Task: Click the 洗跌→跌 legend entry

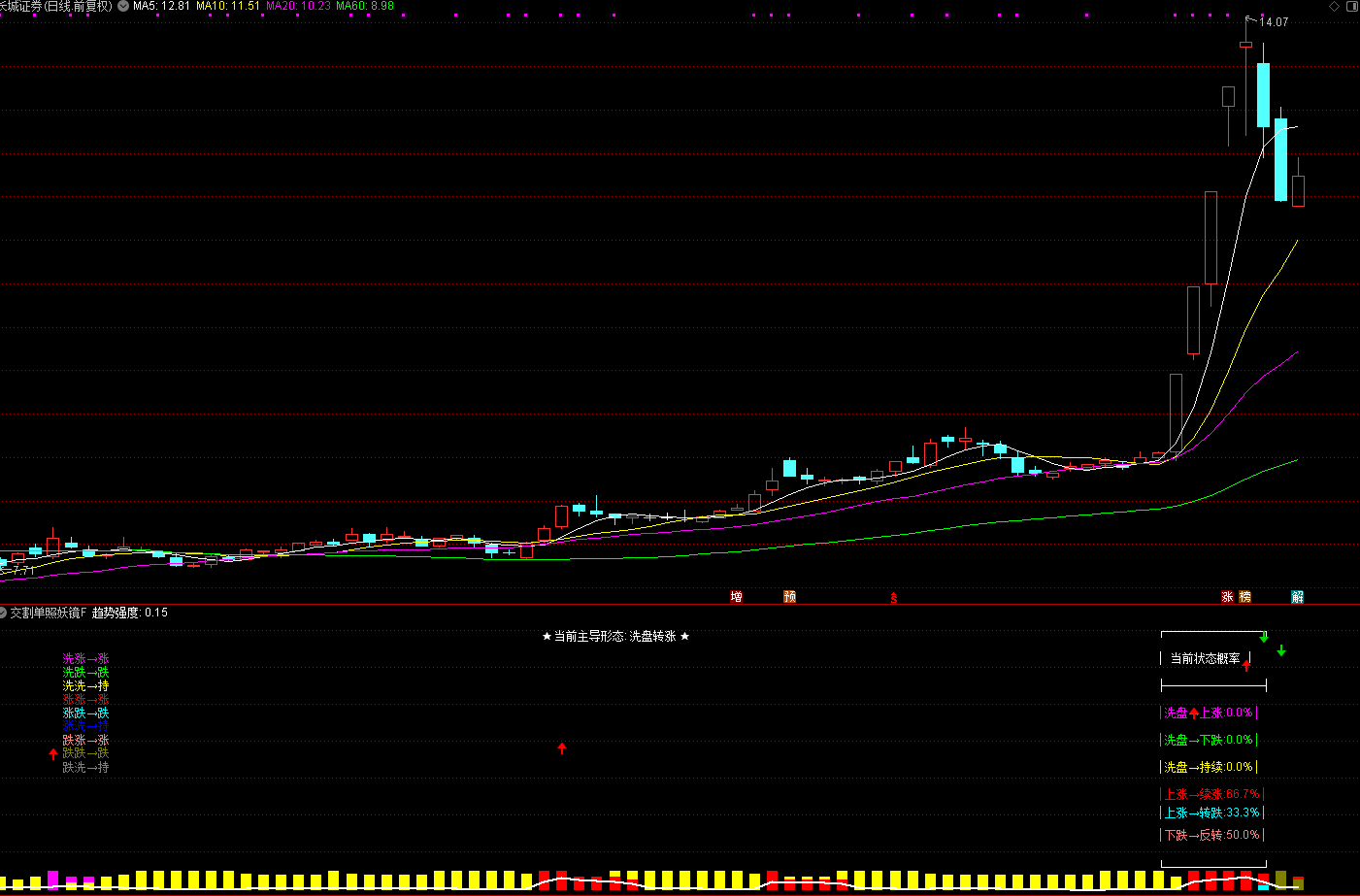Action: (85, 672)
